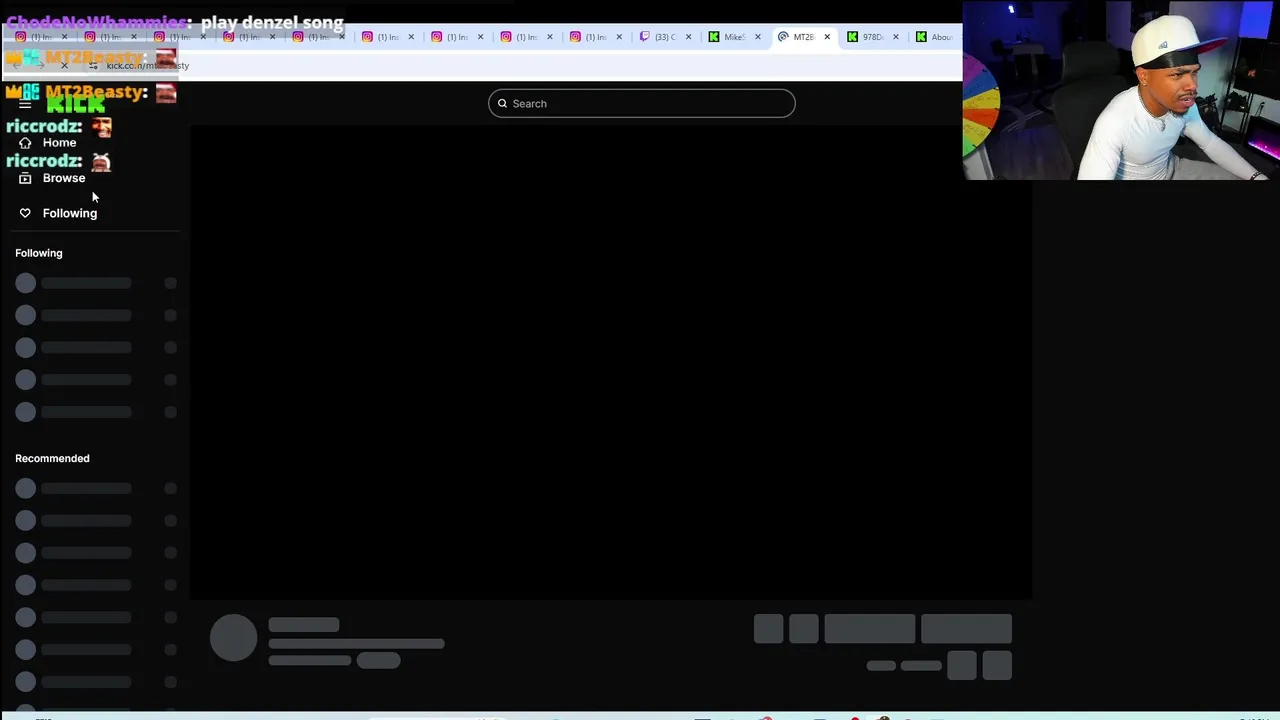
Task: Close the MT2B browser tab
Action: pyautogui.click(x=827, y=37)
